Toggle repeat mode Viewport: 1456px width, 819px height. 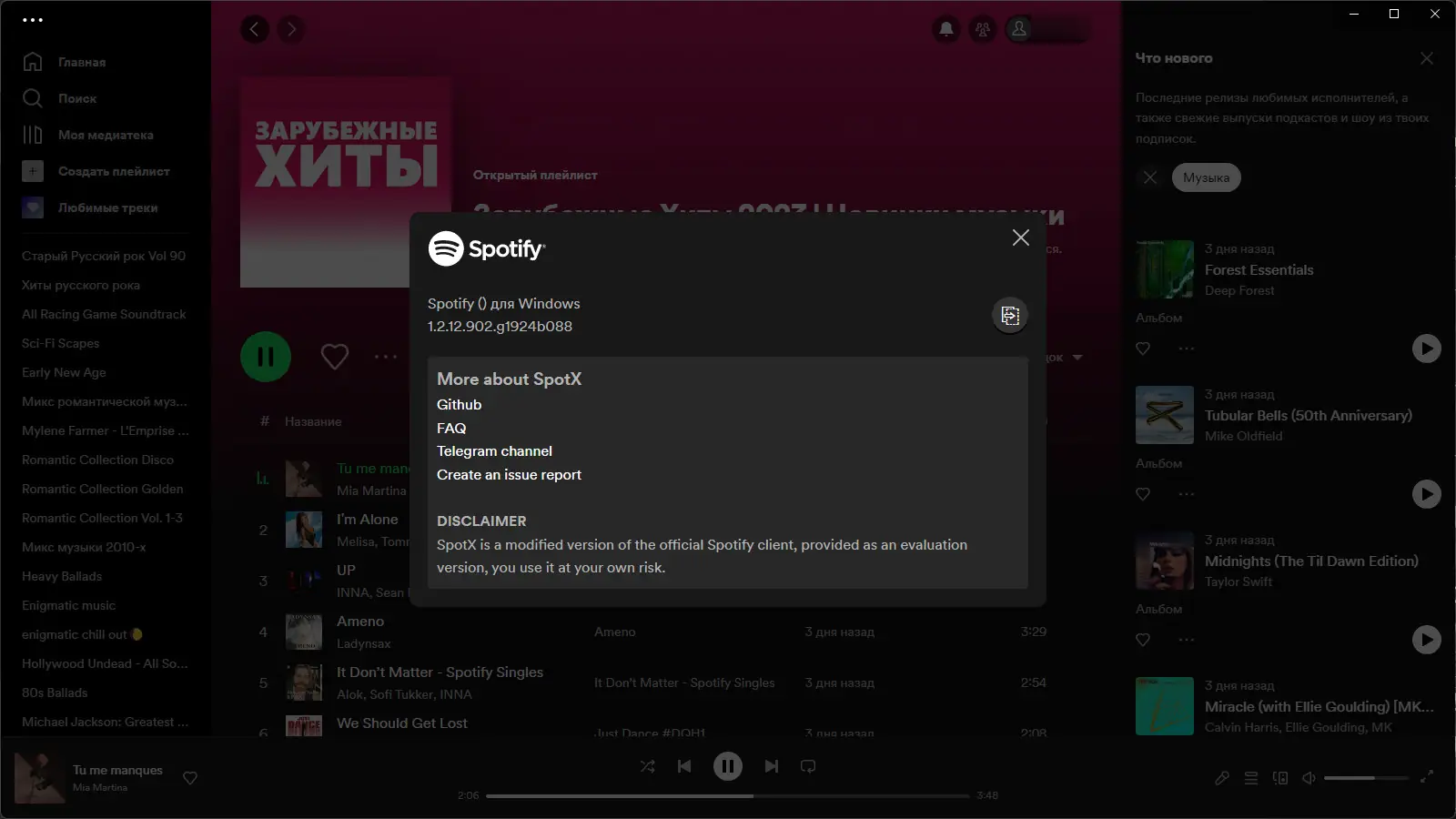point(808,766)
